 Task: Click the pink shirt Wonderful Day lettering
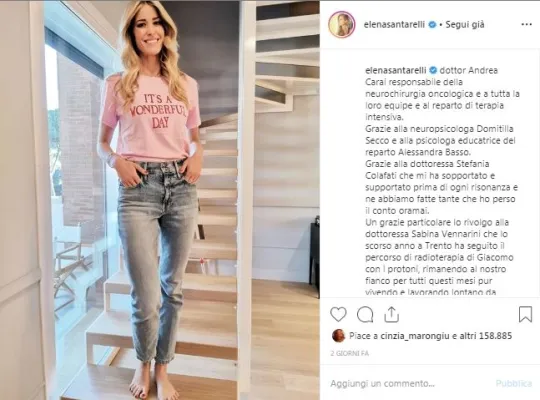pos(158,111)
